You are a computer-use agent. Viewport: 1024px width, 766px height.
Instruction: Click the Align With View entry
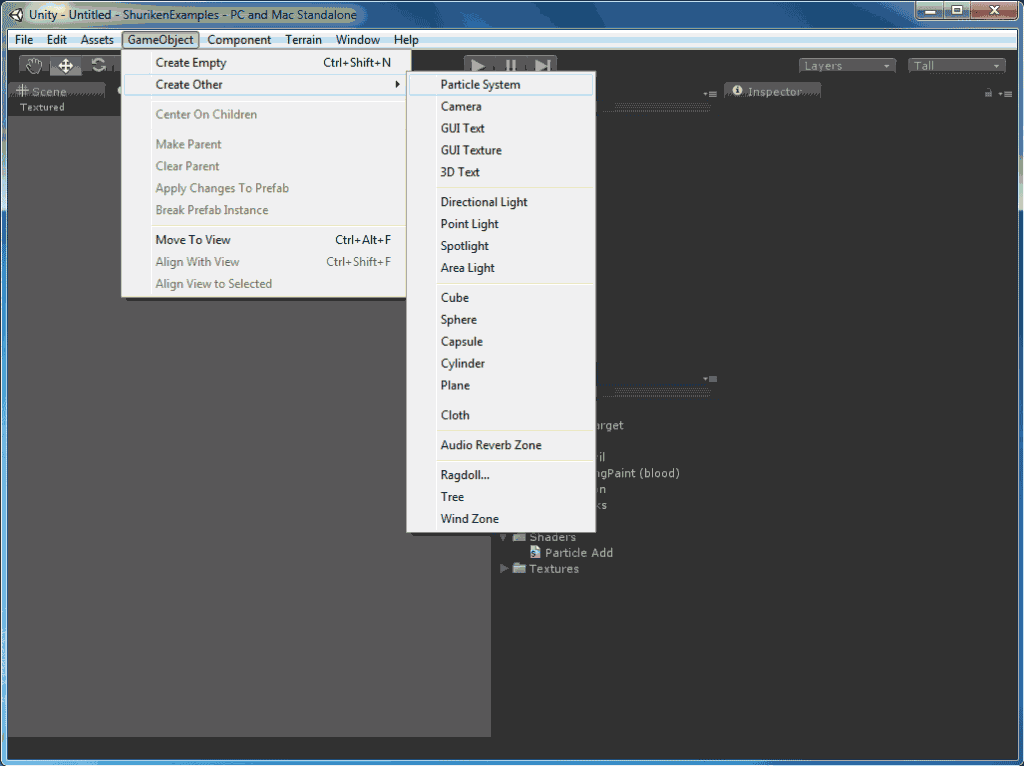pyautogui.click(x=264, y=262)
